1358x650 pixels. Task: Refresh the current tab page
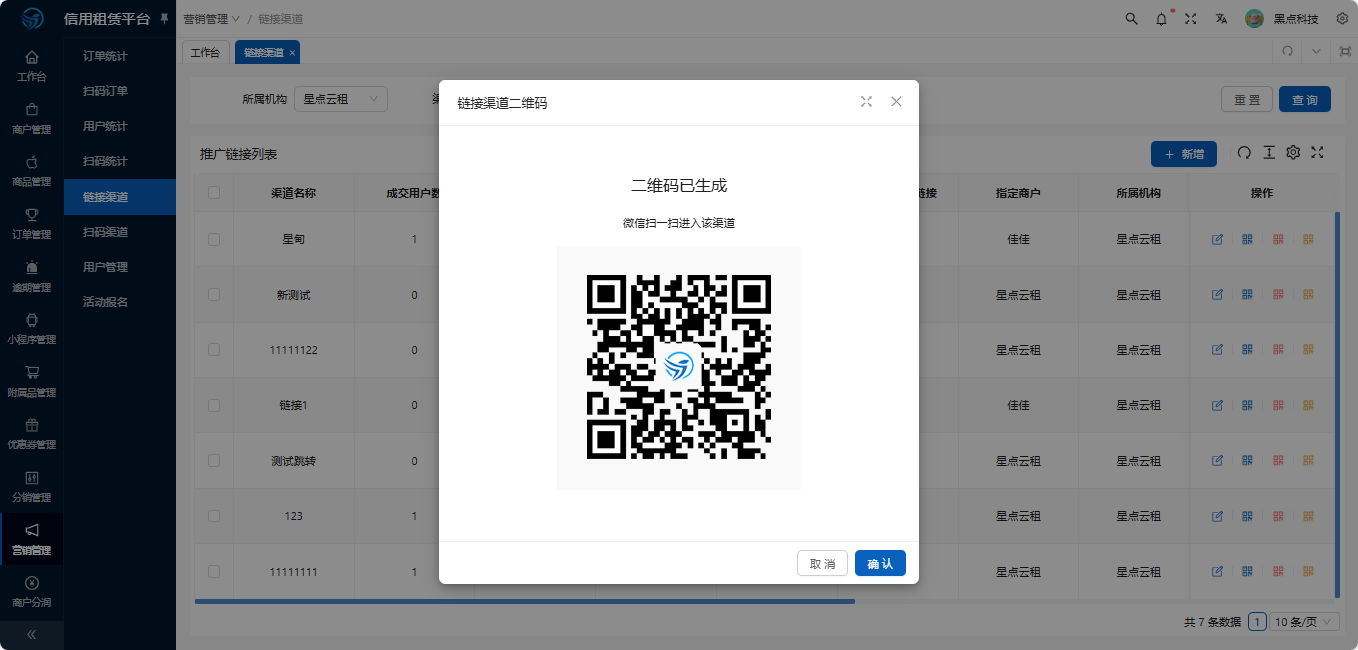pyautogui.click(x=1288, y=52)
